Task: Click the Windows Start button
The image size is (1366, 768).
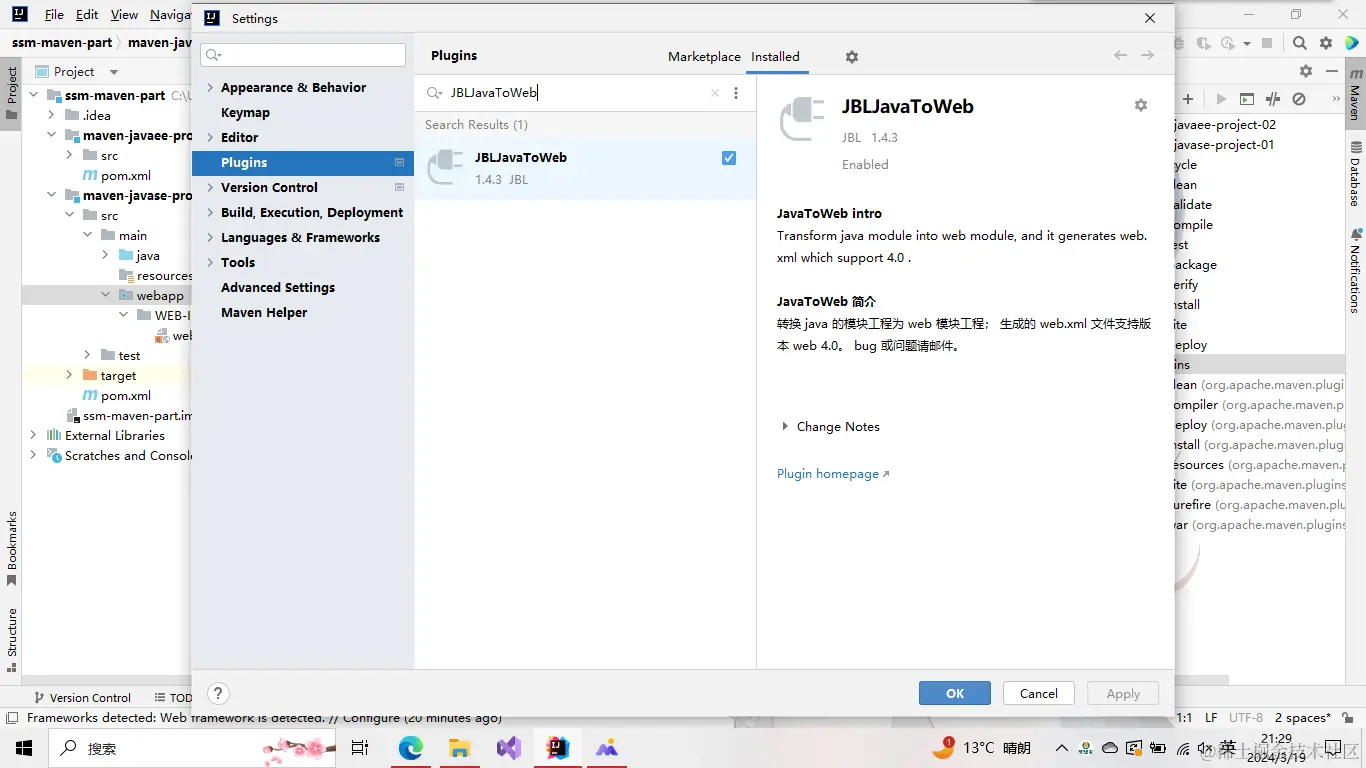Action: click(24, 748)
